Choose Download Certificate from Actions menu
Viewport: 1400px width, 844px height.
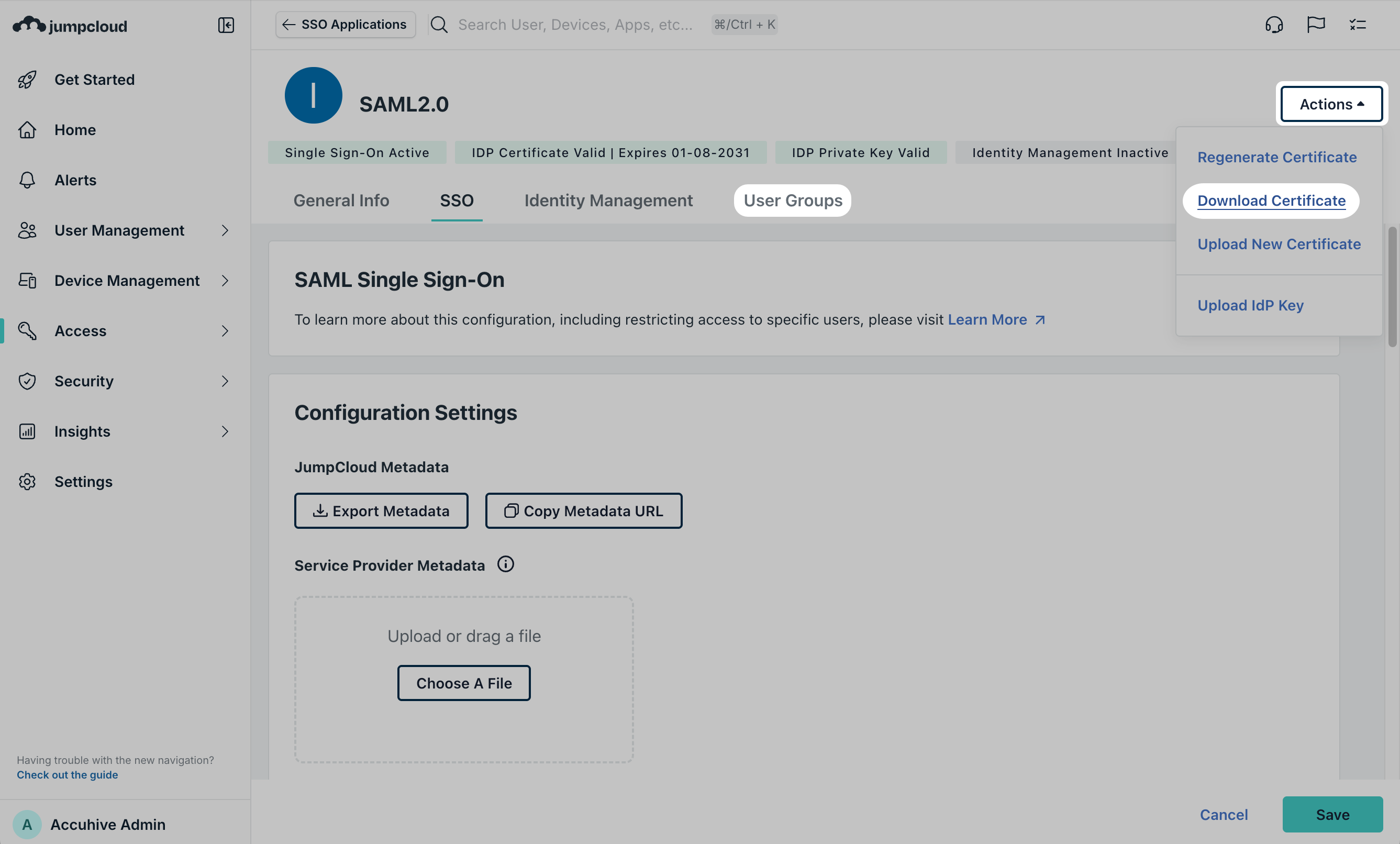tap(1271, 201)
